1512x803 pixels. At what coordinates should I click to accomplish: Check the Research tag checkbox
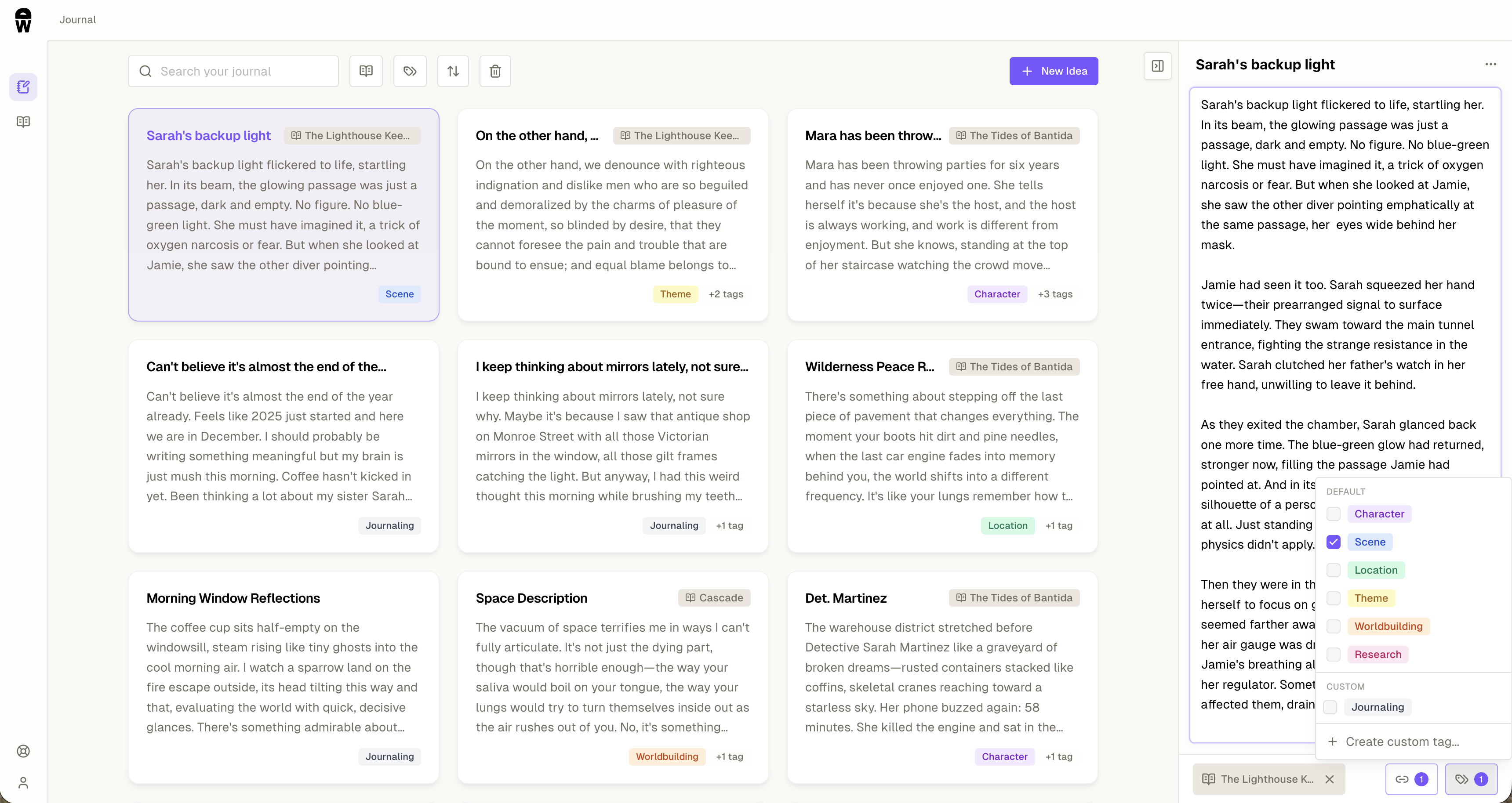pos(1334,655)
